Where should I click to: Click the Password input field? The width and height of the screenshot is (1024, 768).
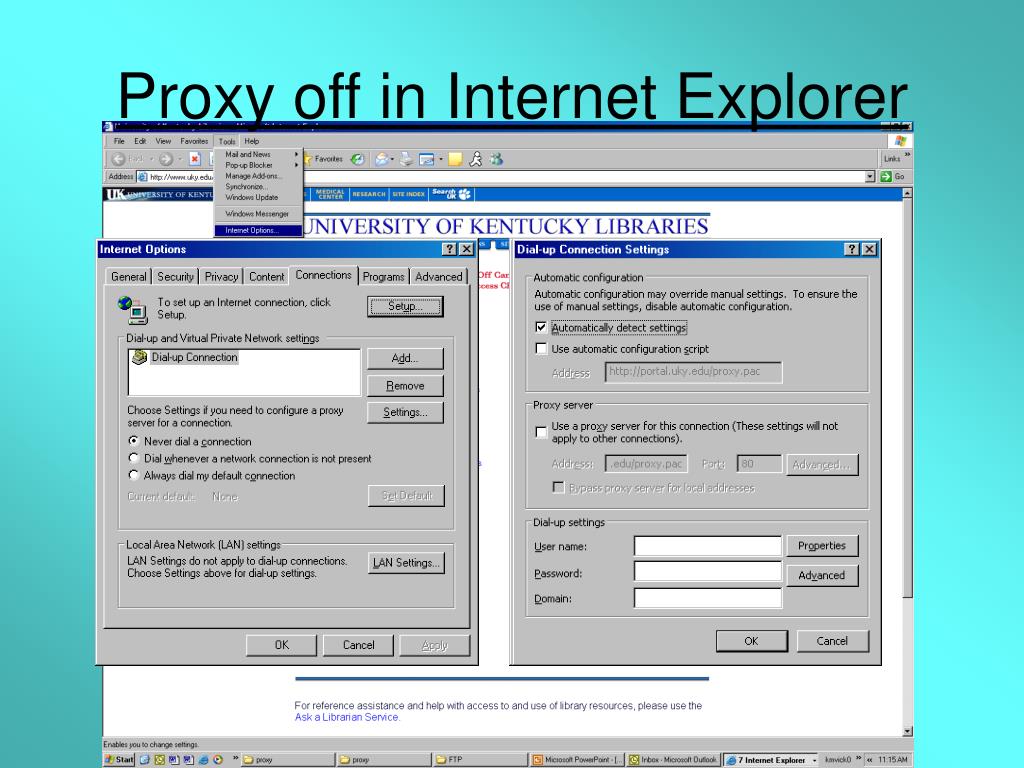point(707,571)
